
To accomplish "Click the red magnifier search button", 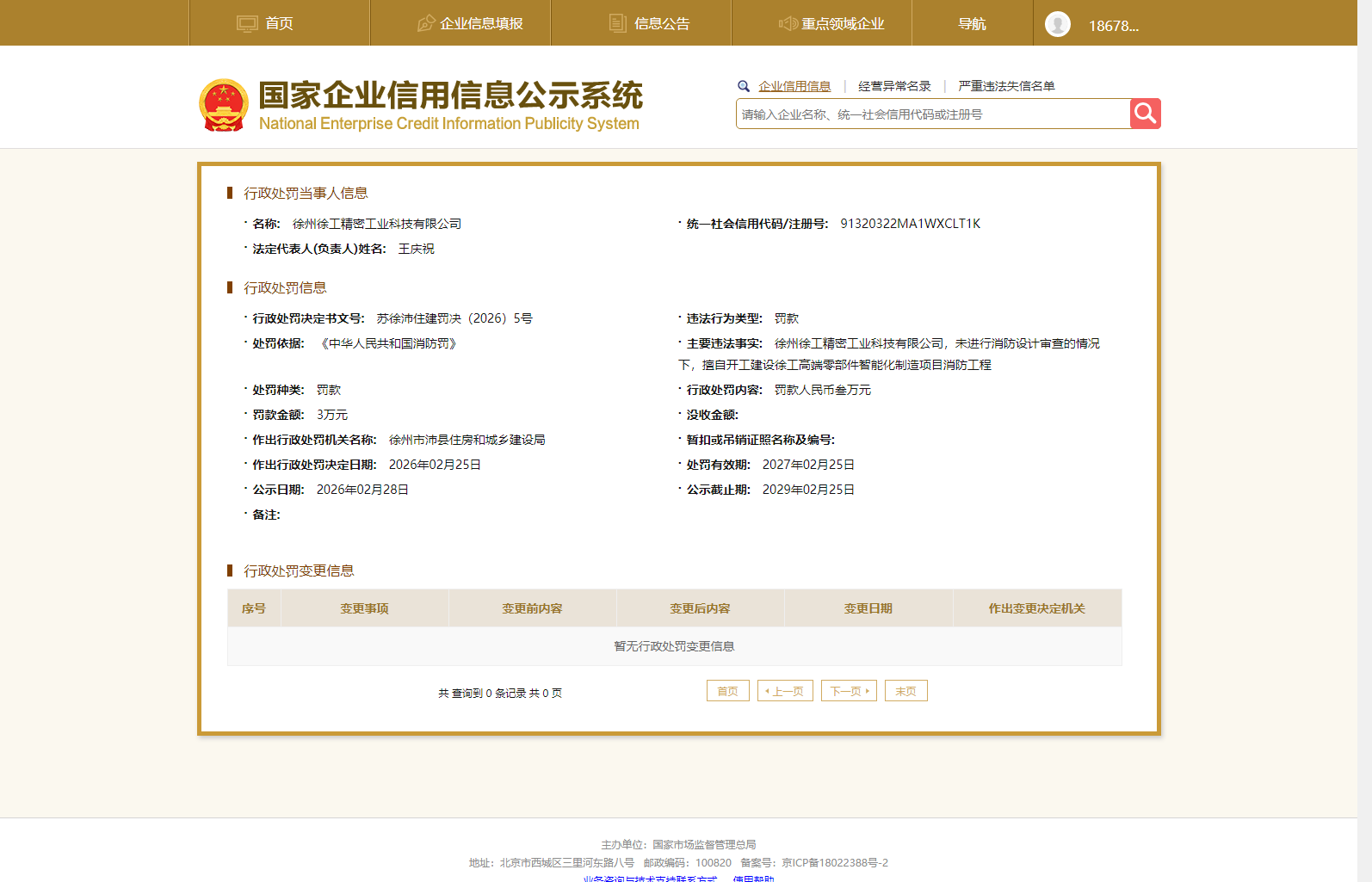I will 1145,114.
